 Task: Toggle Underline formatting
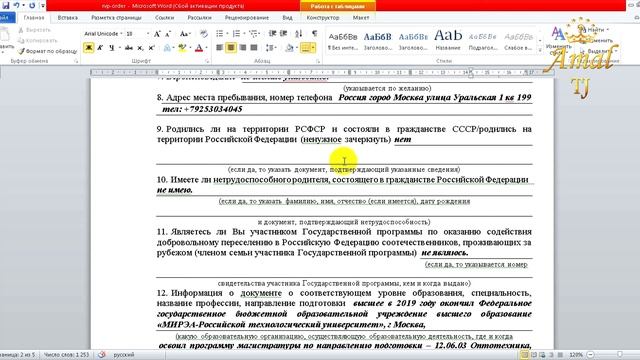(x=111, y=48)
